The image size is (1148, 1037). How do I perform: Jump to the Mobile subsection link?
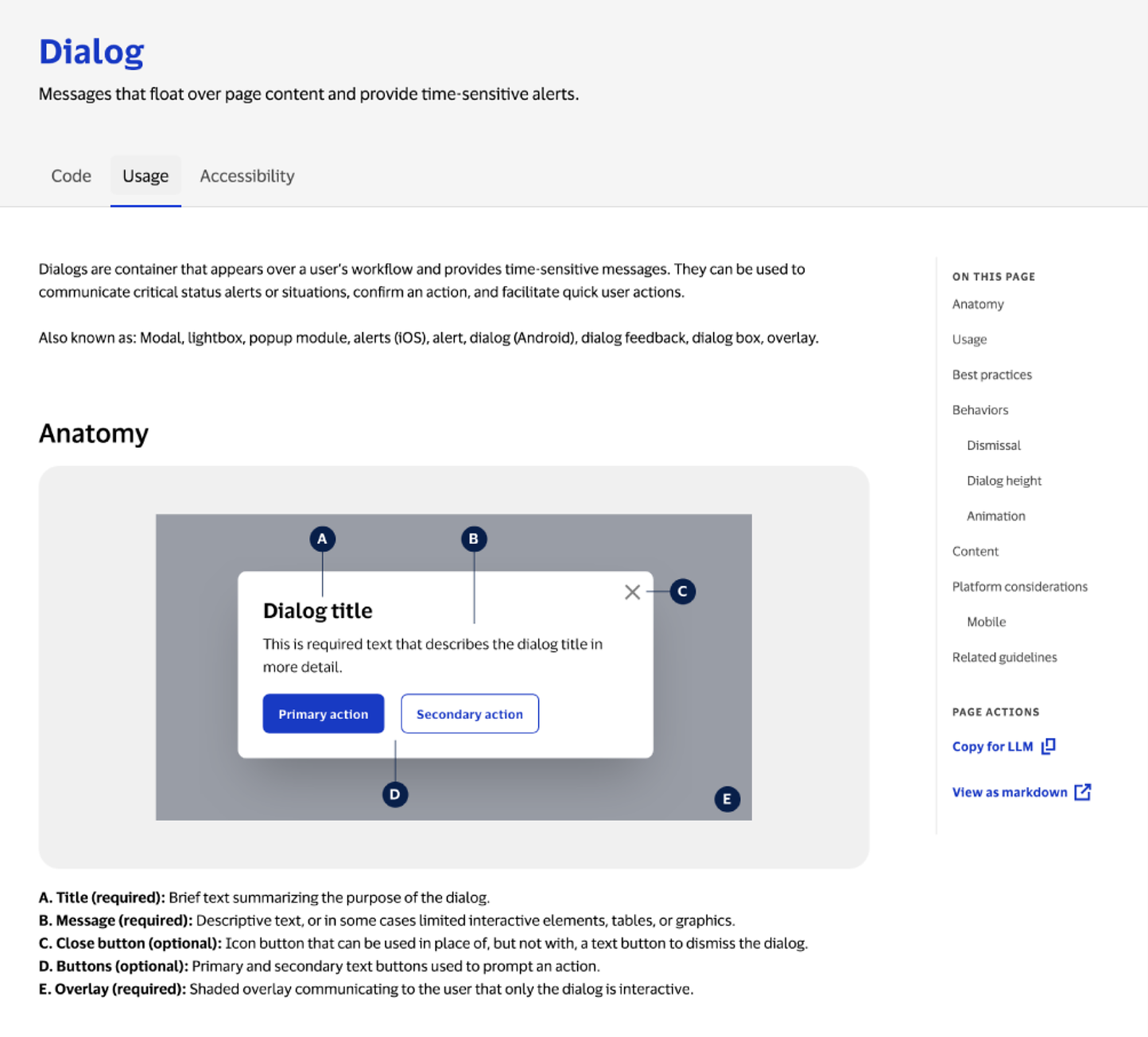pyautogui.click(x=986, y=622)
